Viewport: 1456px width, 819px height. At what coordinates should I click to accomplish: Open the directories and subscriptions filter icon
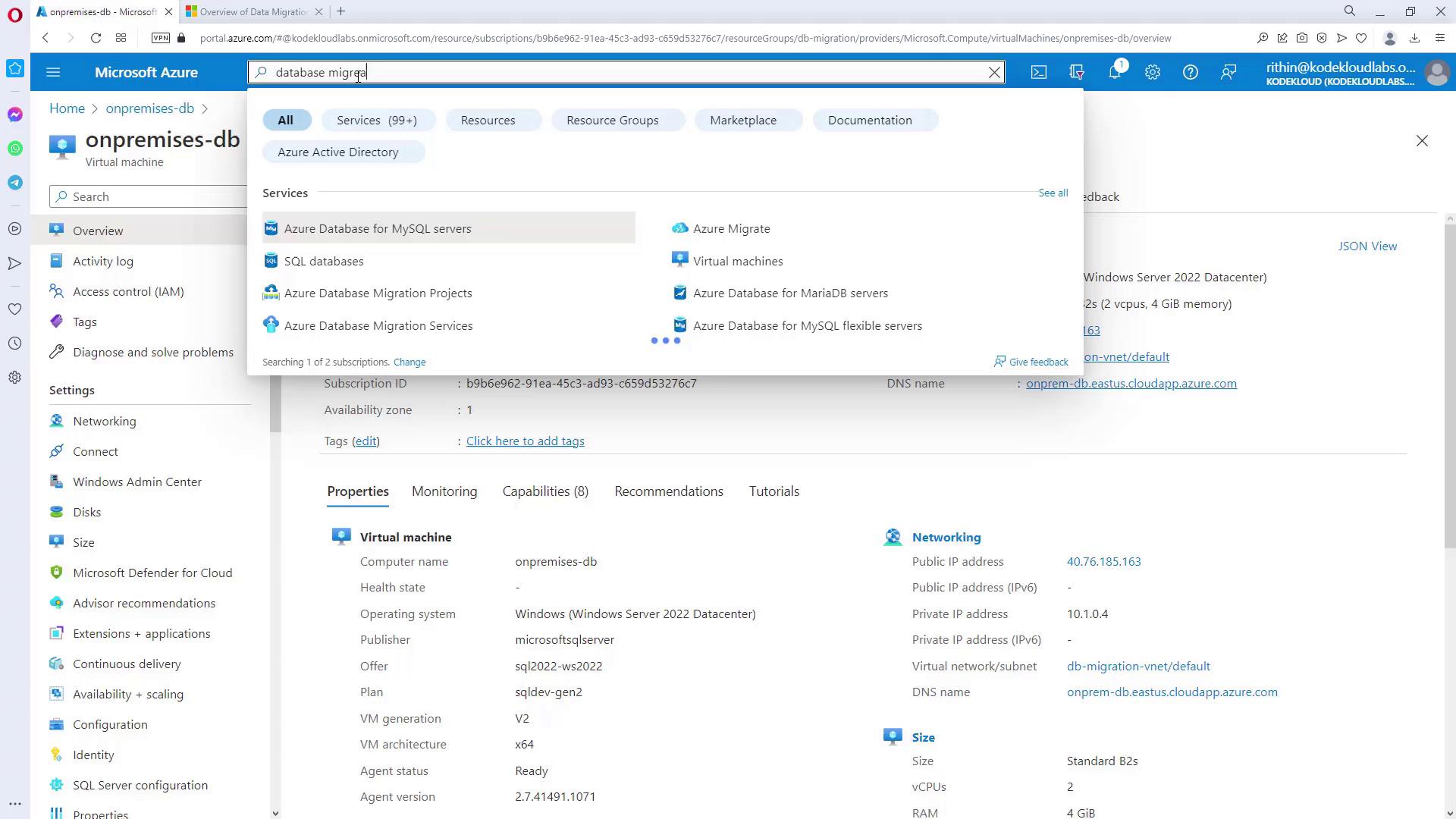(1076, 72)
